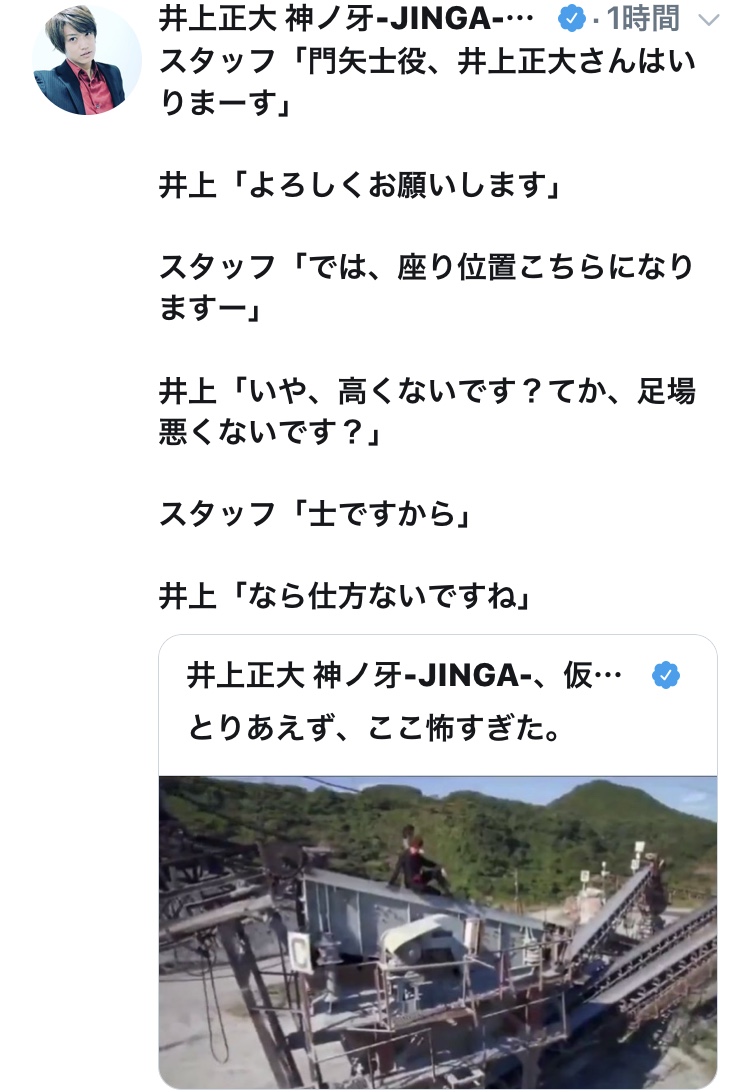Expand the tweet options chevron menu
Viewport: 750px width, 1092px height.
pos(708,20)
